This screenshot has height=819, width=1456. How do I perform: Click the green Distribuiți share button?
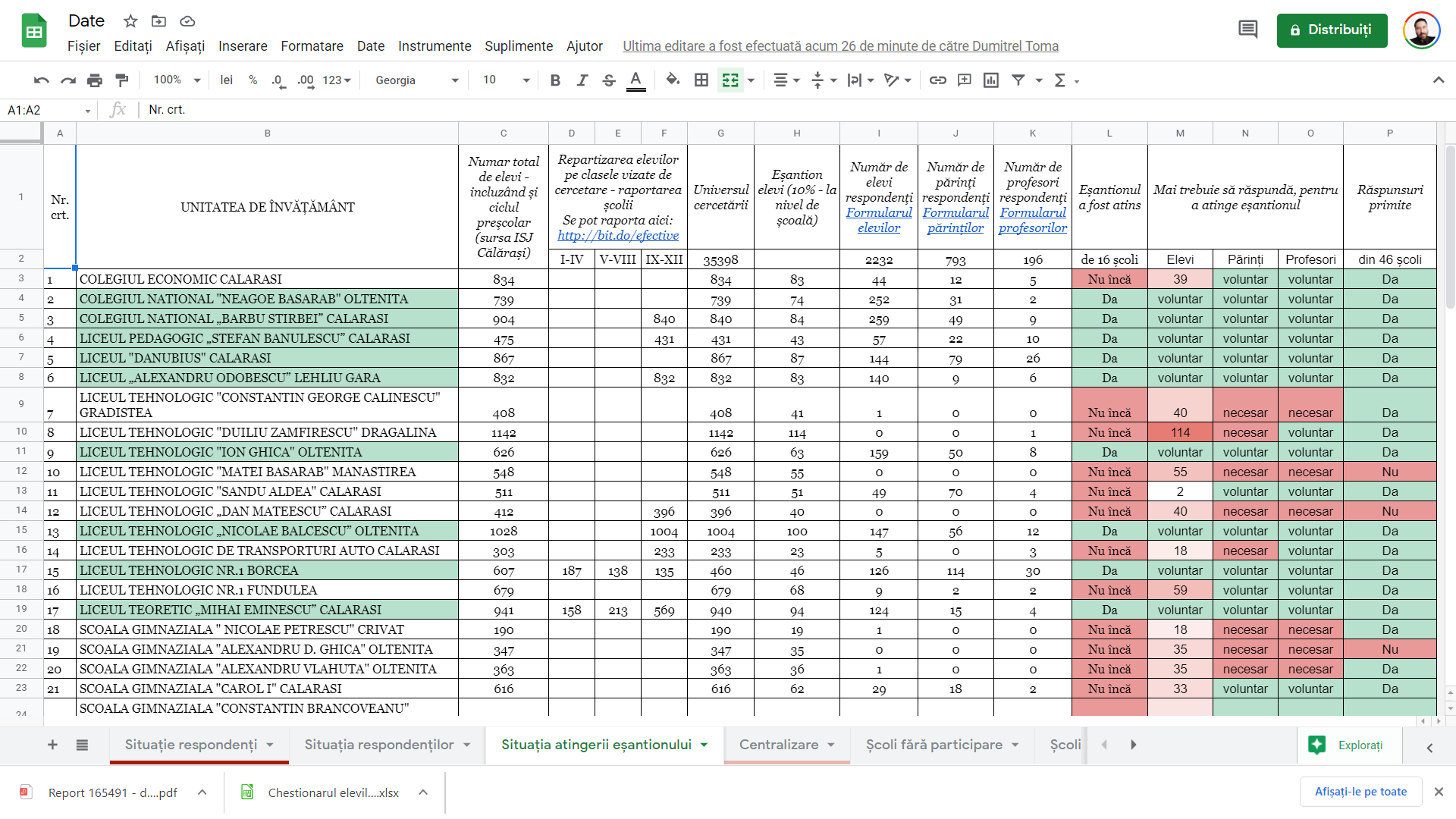click(1332, 30)
